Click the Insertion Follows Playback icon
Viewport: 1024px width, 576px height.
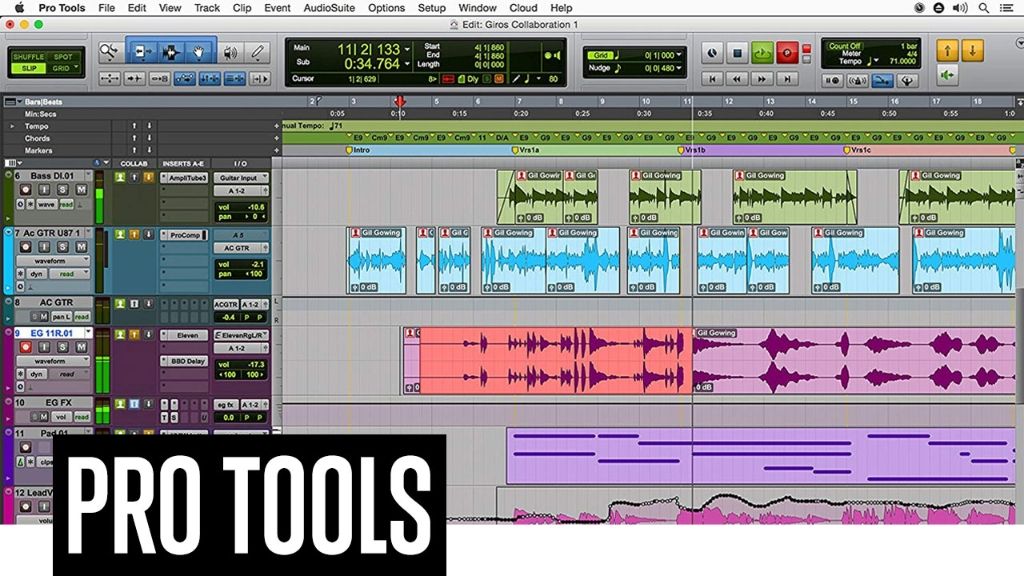click(x=260, y=79)
